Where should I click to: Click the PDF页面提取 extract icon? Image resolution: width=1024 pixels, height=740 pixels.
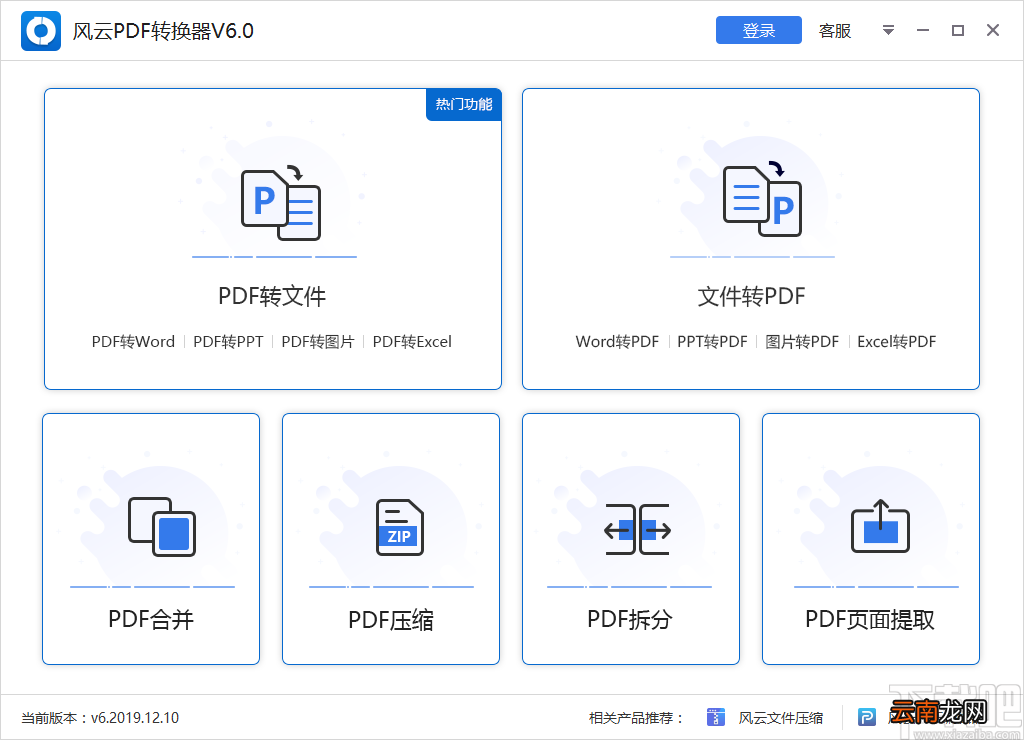880,526
